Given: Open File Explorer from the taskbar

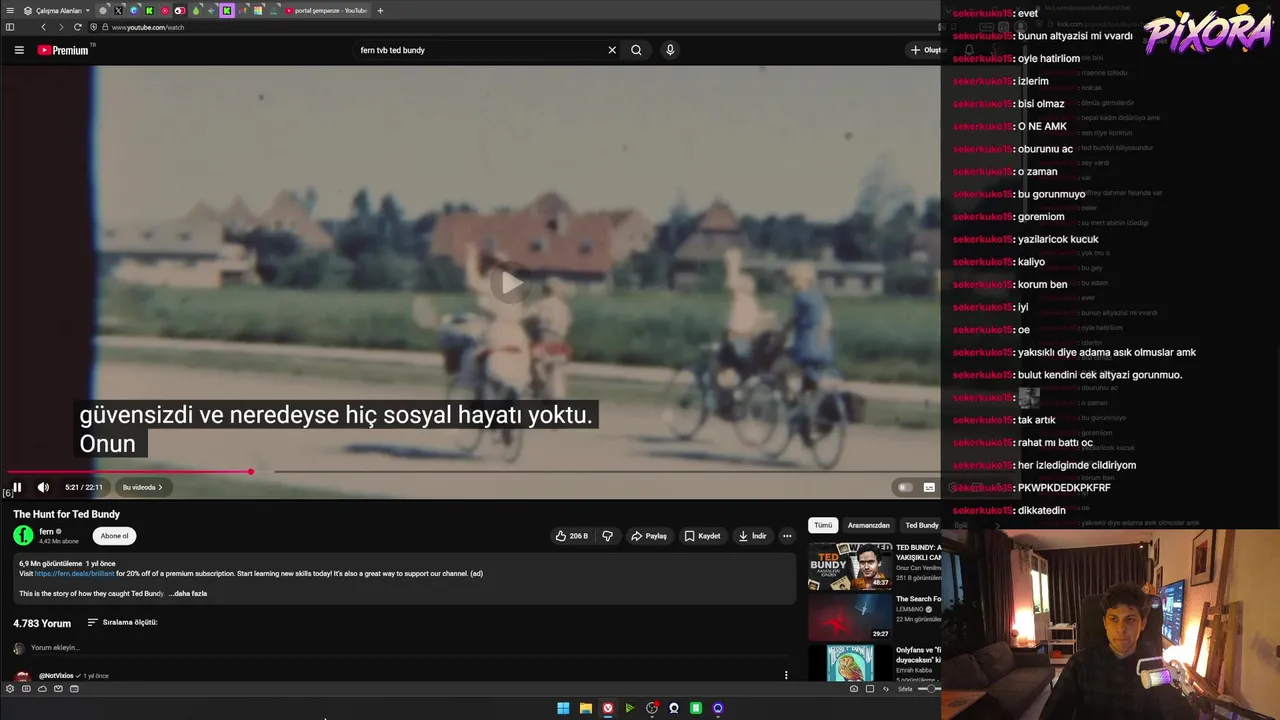Looking at the screenshot, I should point(586,708).
